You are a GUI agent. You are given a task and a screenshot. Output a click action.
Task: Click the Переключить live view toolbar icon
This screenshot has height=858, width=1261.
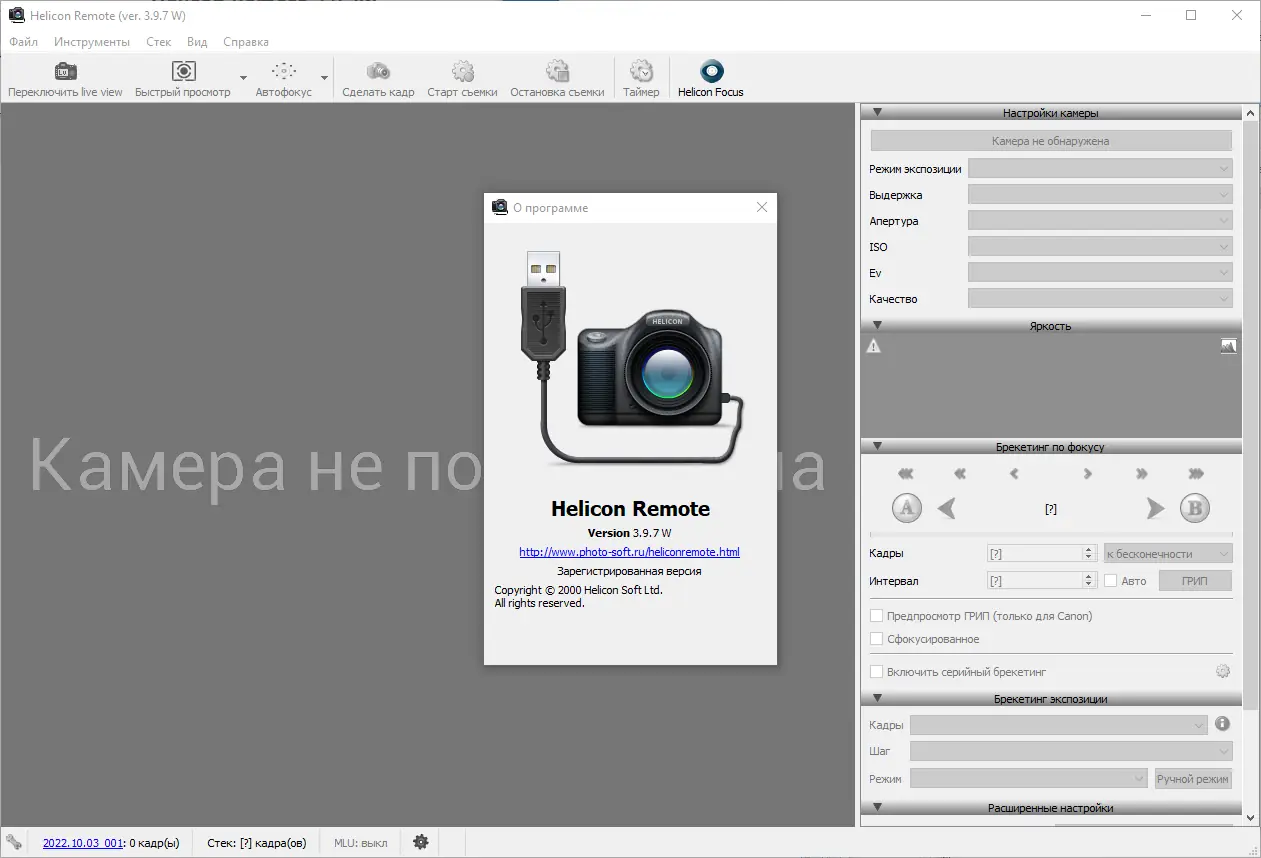(x=65, y=72)
